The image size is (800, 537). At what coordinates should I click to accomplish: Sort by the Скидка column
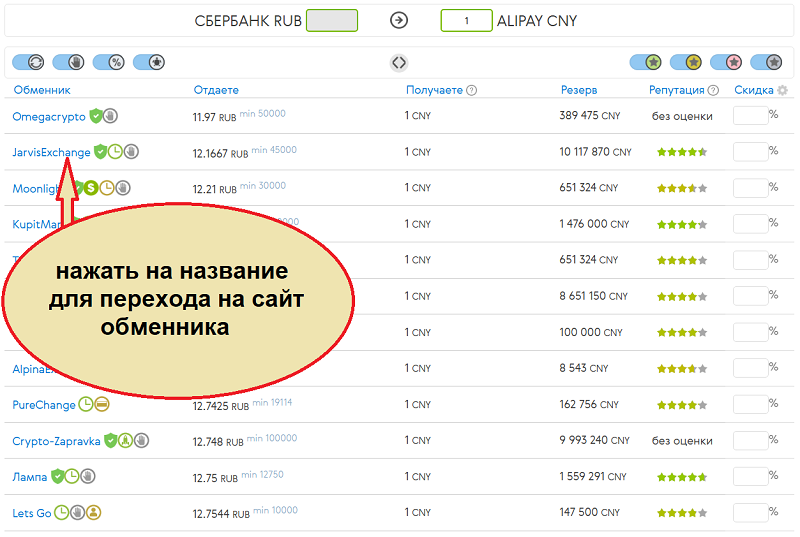click(x=754, y=90)
